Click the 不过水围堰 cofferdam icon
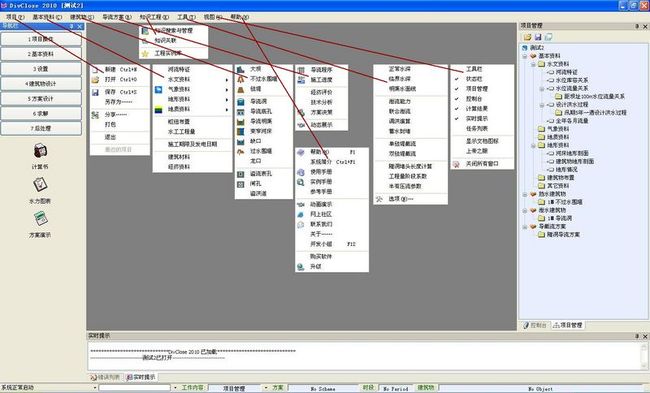This screenshot has width=650, height=393. tap(240, 79)
